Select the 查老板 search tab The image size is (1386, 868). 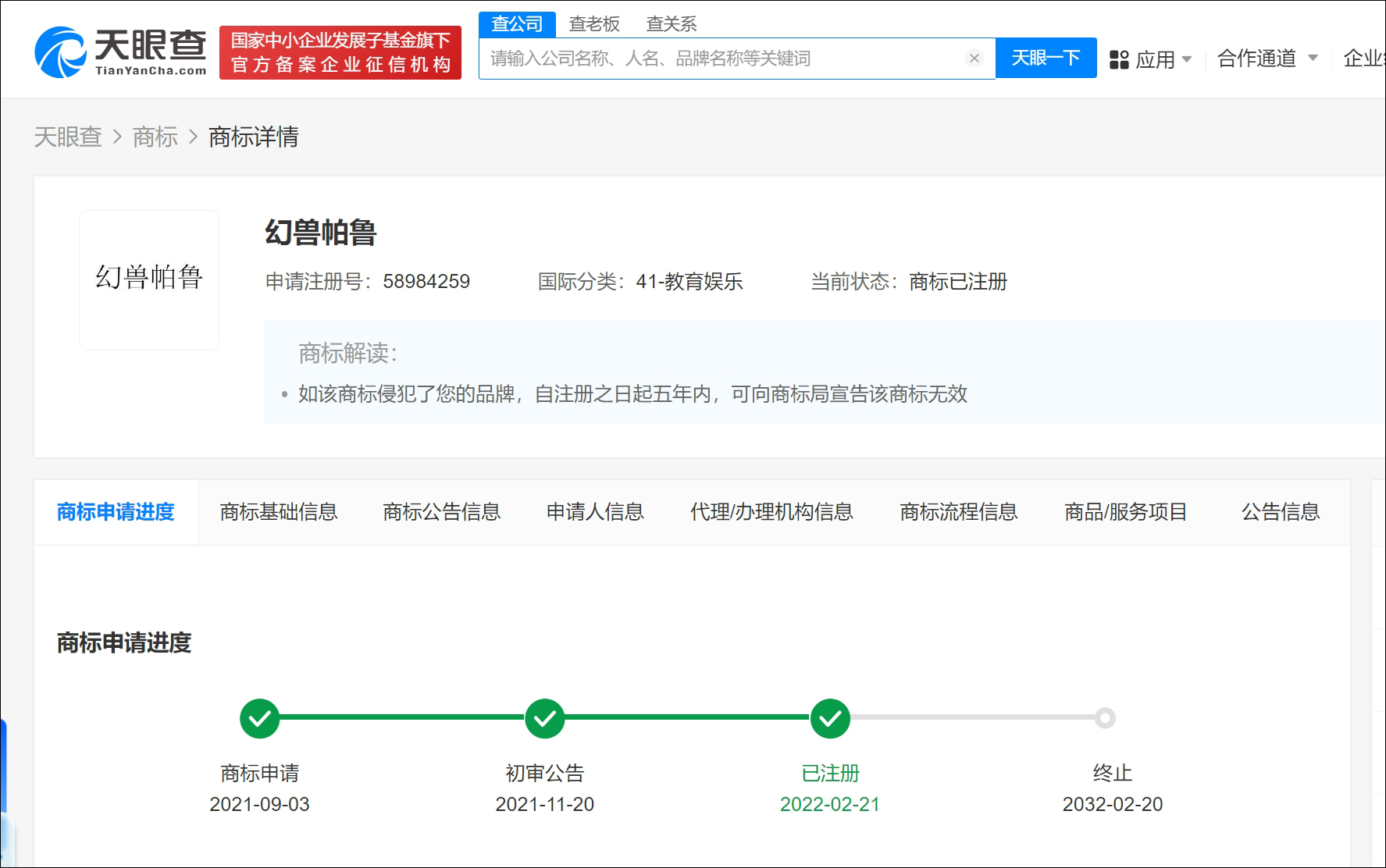tap(594, 24)
